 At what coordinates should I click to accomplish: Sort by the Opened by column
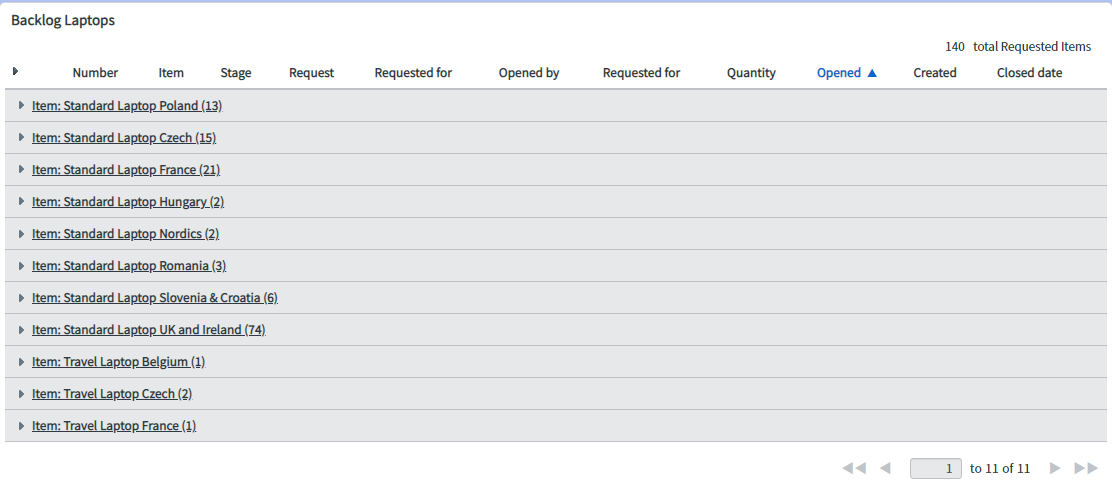(528, 73)
